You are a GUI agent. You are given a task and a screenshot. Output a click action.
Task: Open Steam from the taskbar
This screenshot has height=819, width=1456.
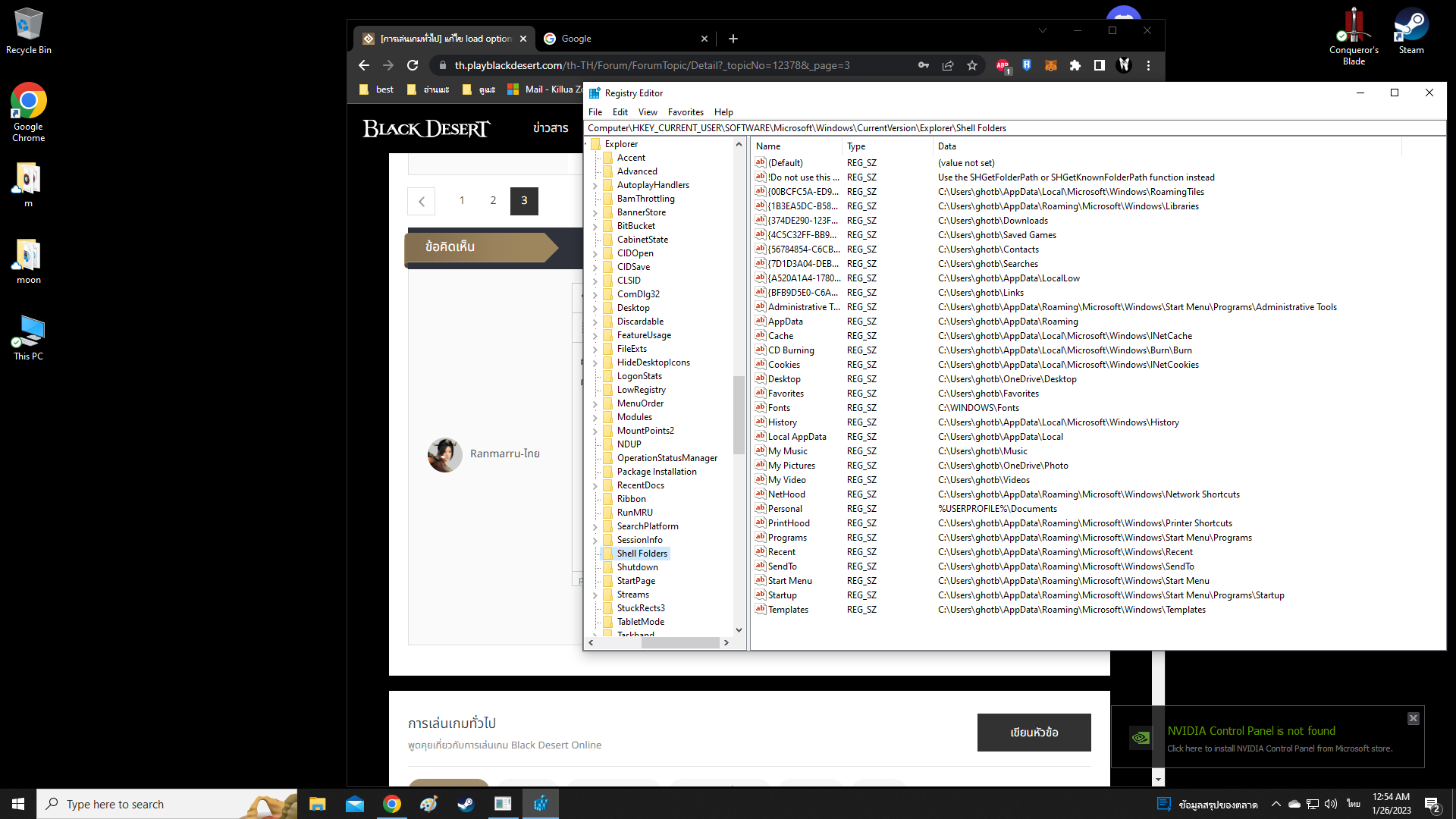pos(466,804)
